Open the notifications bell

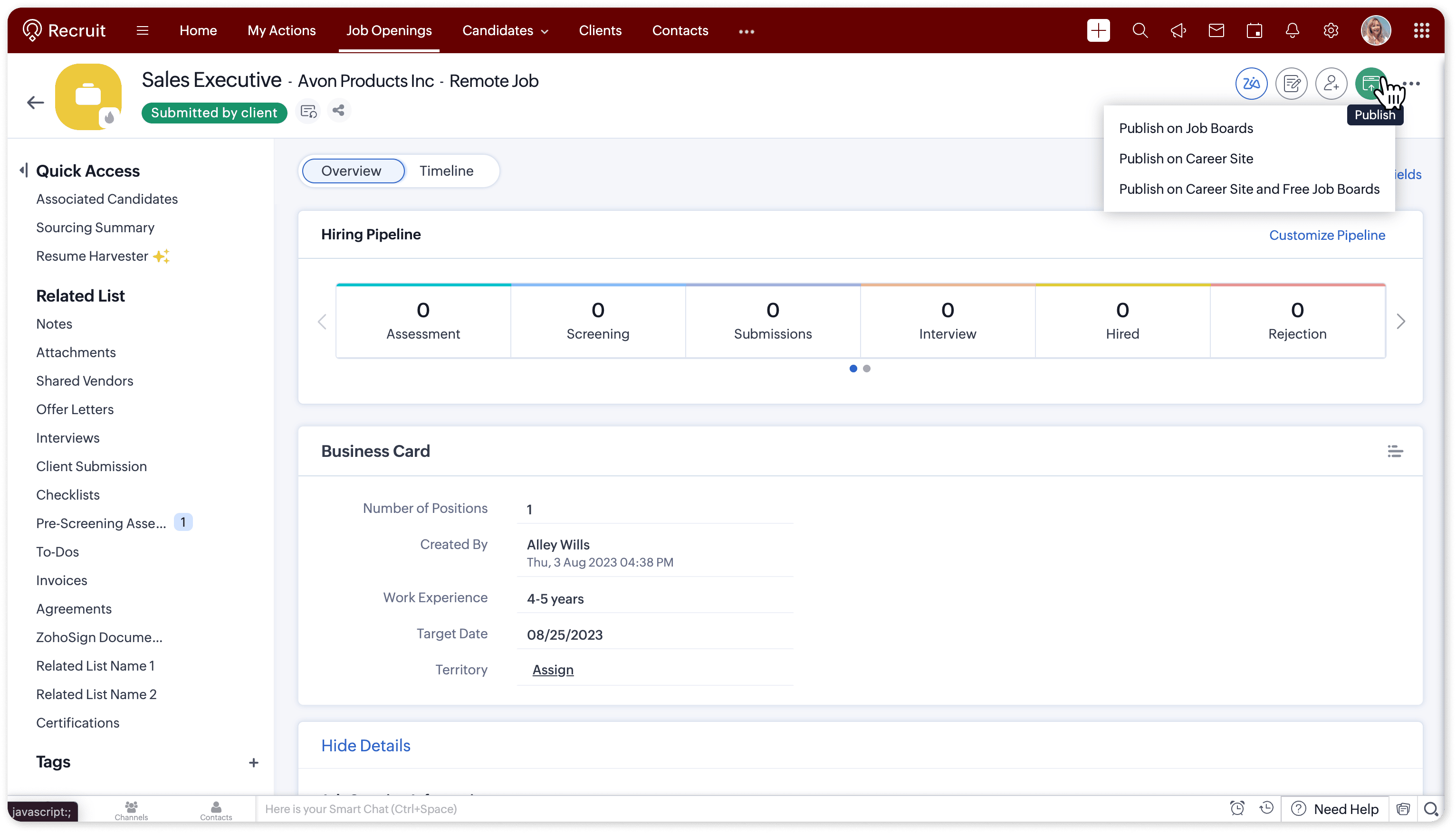(x=1293, y=31)
